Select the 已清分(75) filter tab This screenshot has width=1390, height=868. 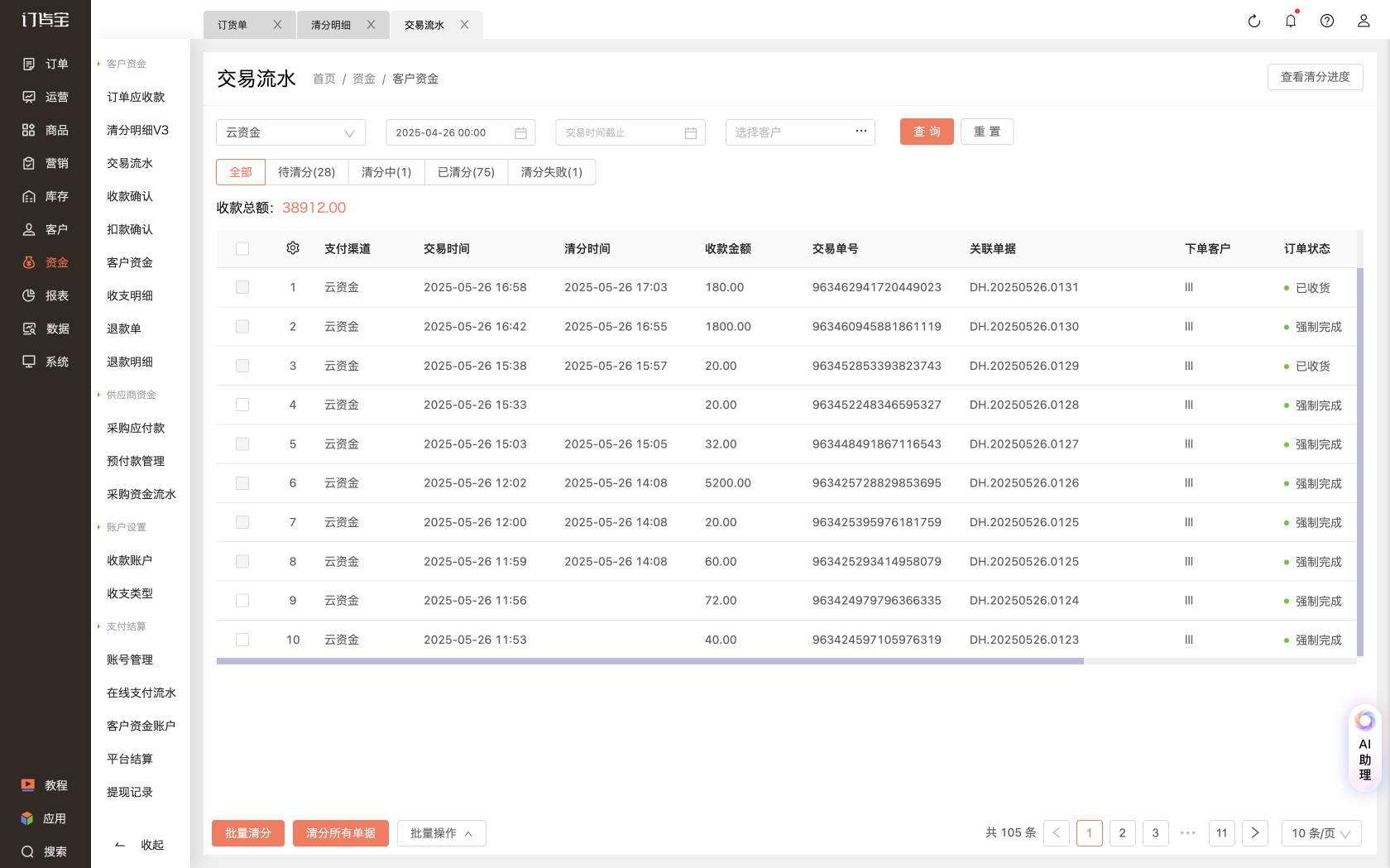tap(466, 172)
